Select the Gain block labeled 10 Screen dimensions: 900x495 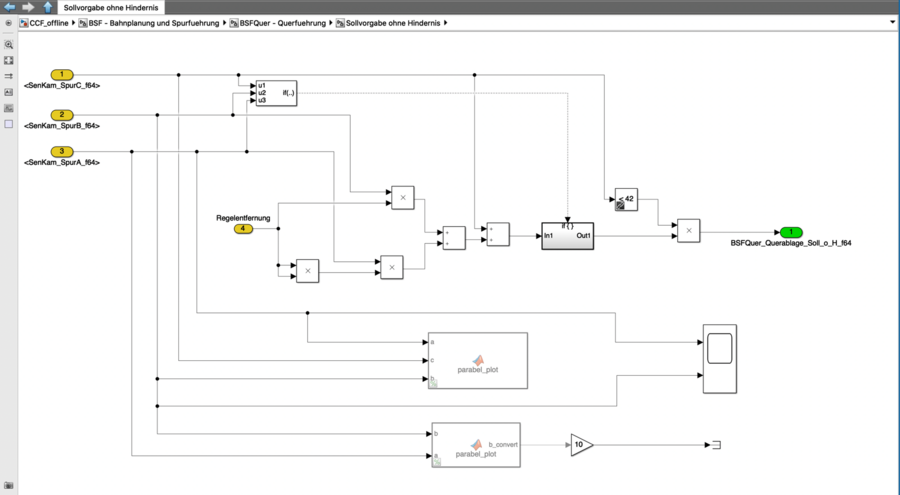coord(581,445)
